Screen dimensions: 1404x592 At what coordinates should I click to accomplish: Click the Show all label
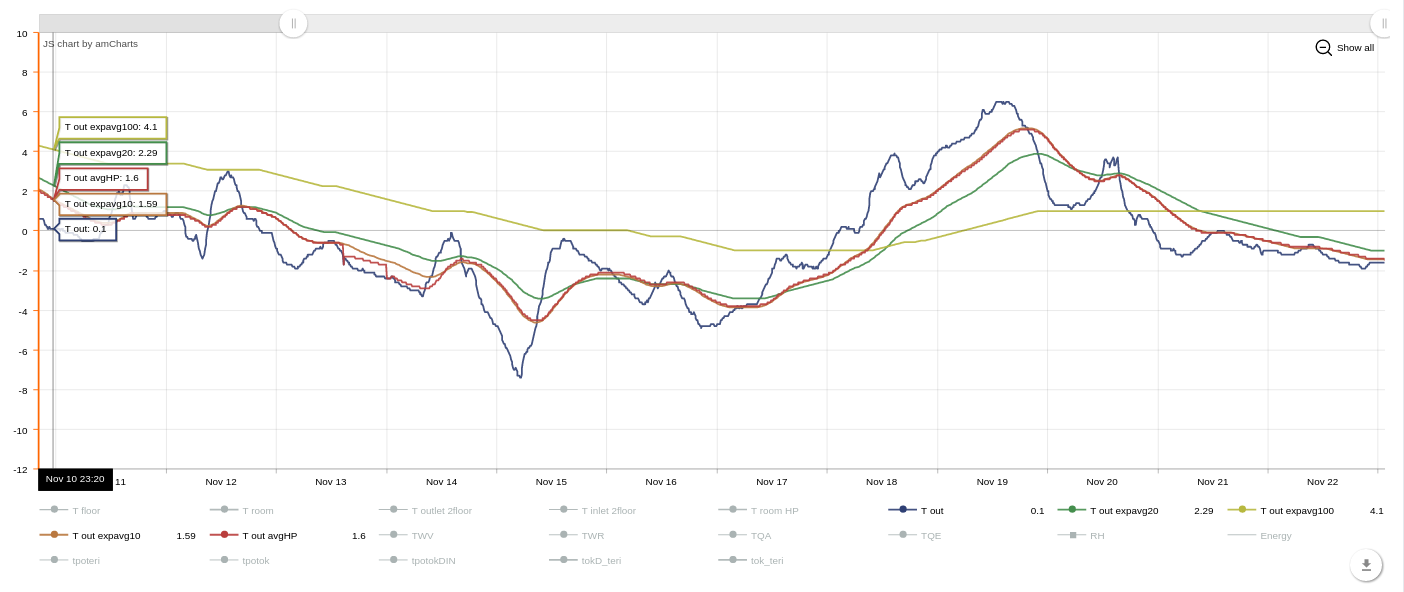point(1355,48)
